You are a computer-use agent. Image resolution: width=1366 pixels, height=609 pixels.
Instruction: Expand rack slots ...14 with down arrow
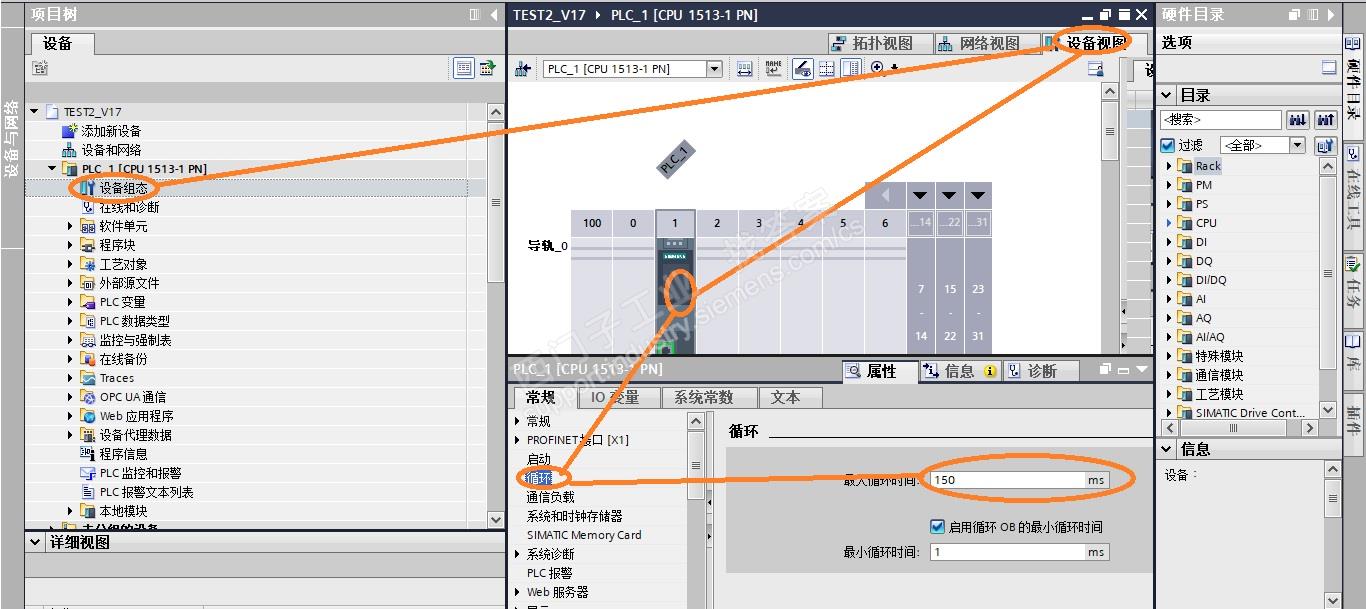921,195
